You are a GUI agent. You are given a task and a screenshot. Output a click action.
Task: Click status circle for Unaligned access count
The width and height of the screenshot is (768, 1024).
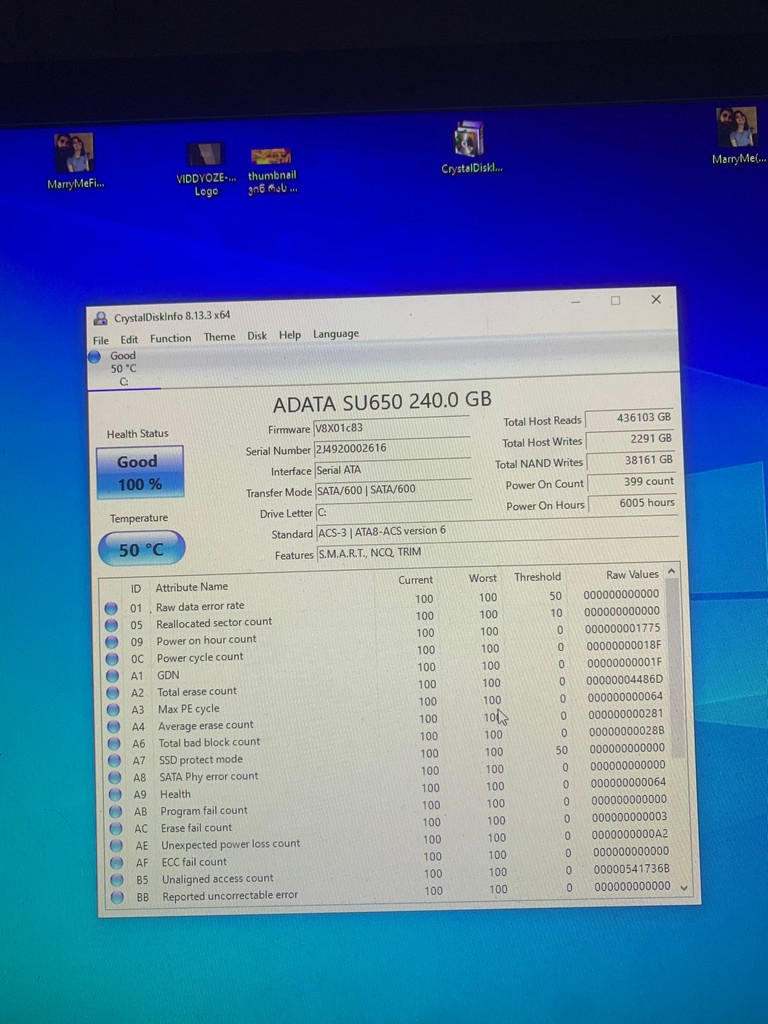point(117,880)
